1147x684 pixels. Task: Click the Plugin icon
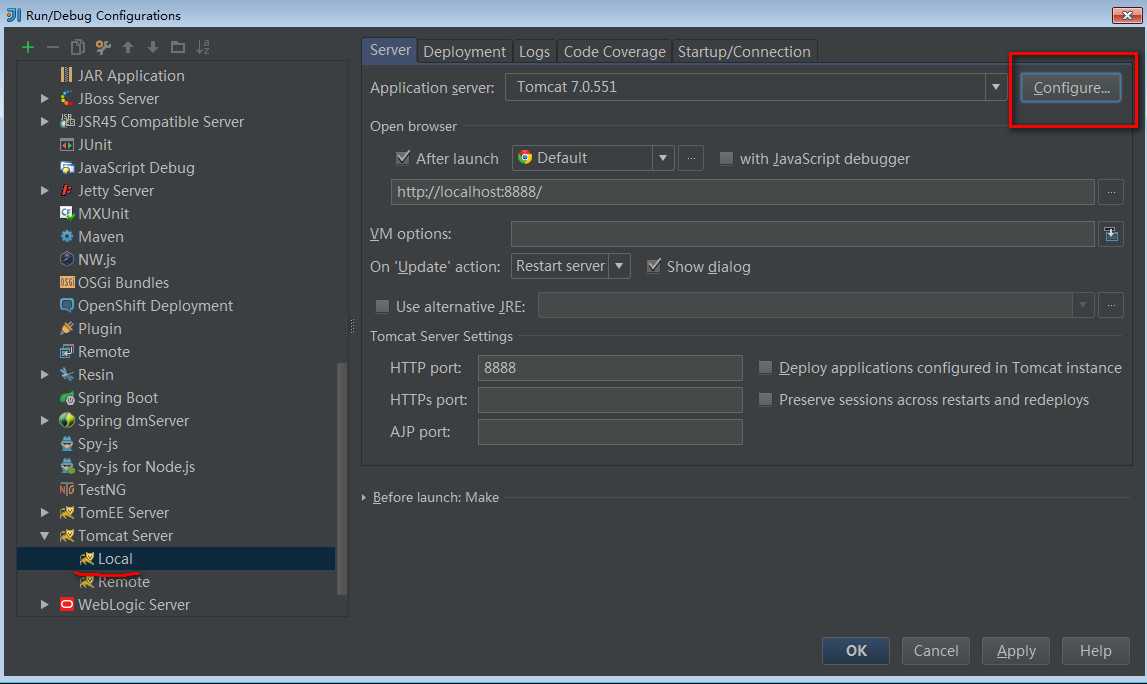(67, 328)
